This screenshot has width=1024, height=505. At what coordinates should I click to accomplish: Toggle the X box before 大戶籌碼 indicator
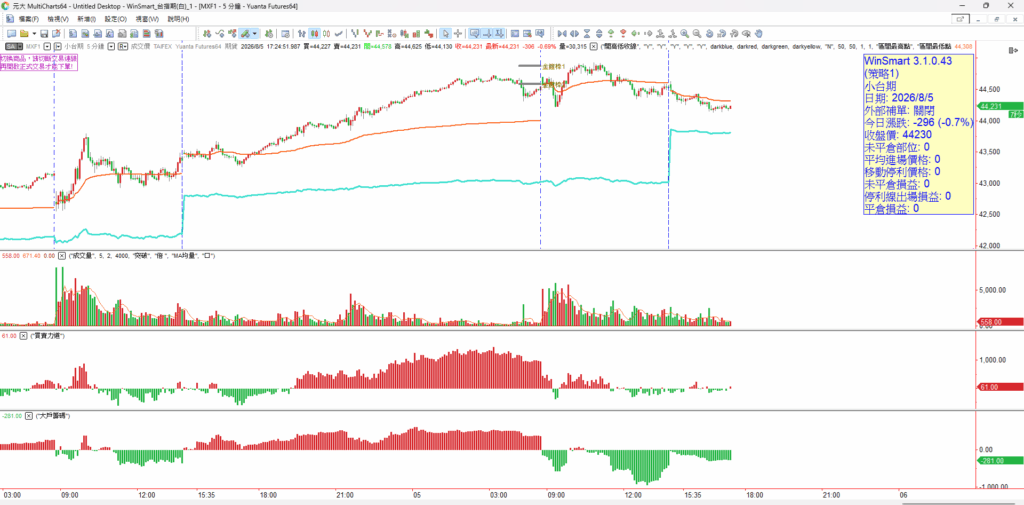[x=29, y=415]
